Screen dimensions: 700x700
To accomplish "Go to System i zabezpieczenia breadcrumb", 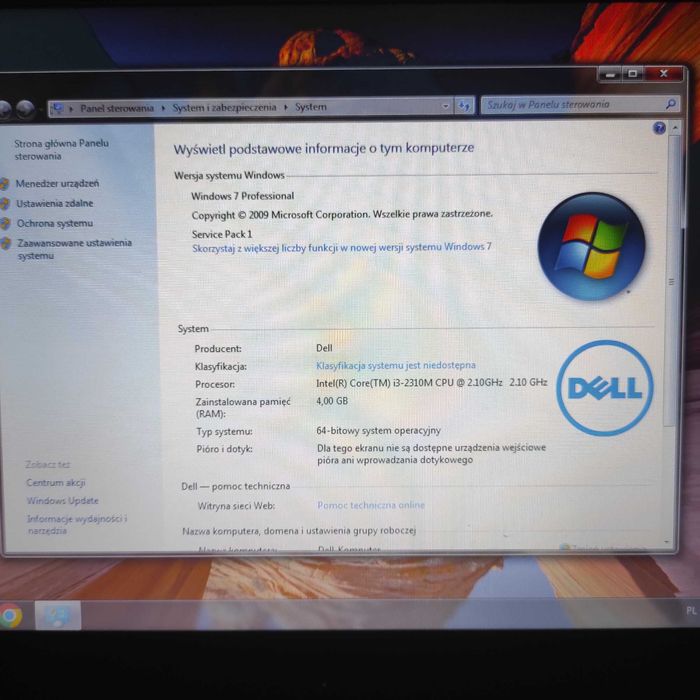I will (224, 108).
